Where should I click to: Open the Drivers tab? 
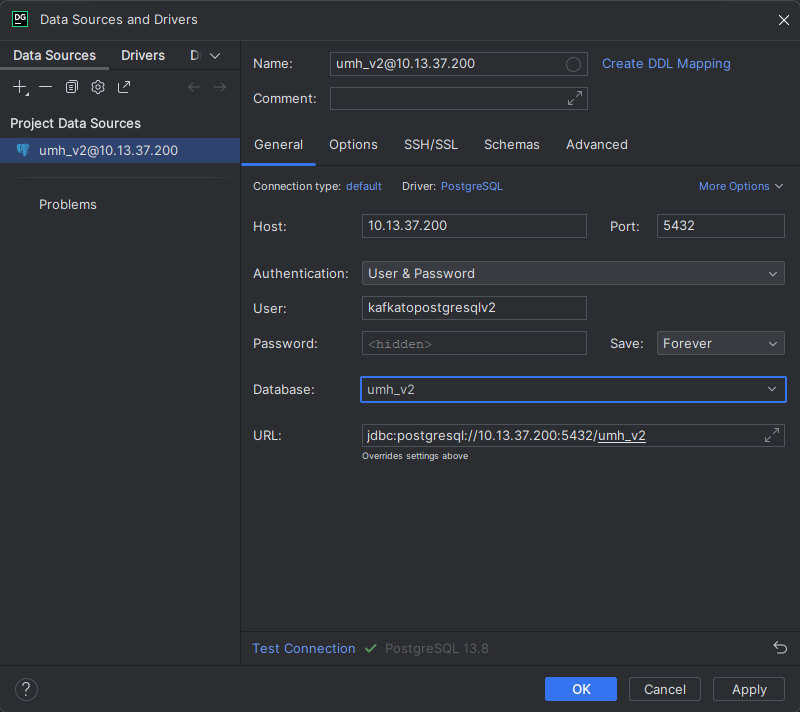tap(143, 55)
